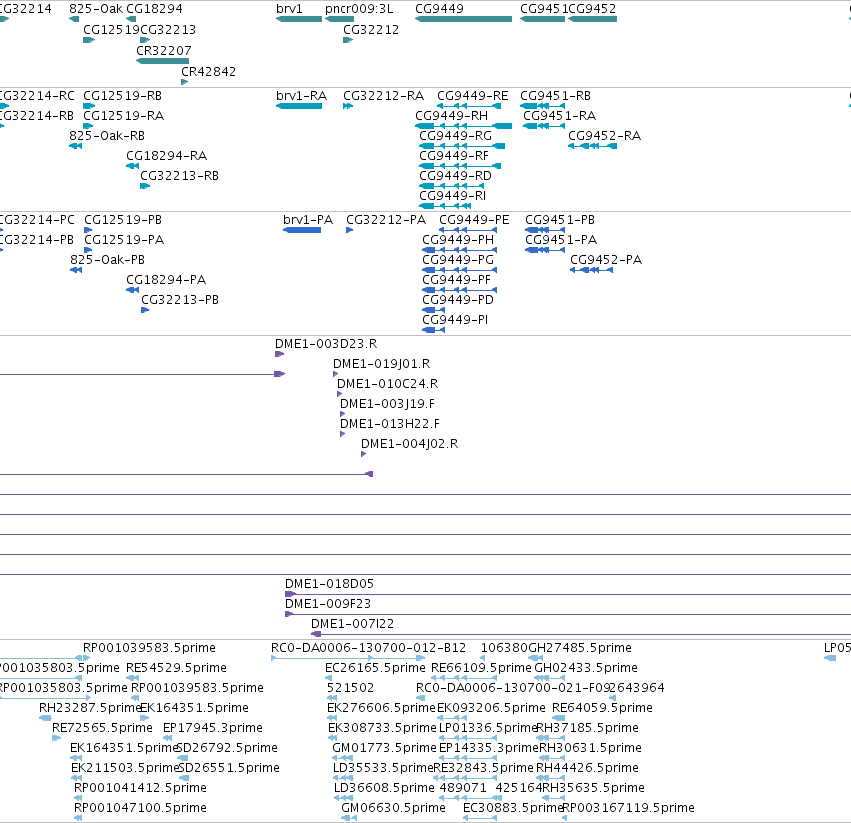Click GM06630.5prime EST label

click(393, 808)
